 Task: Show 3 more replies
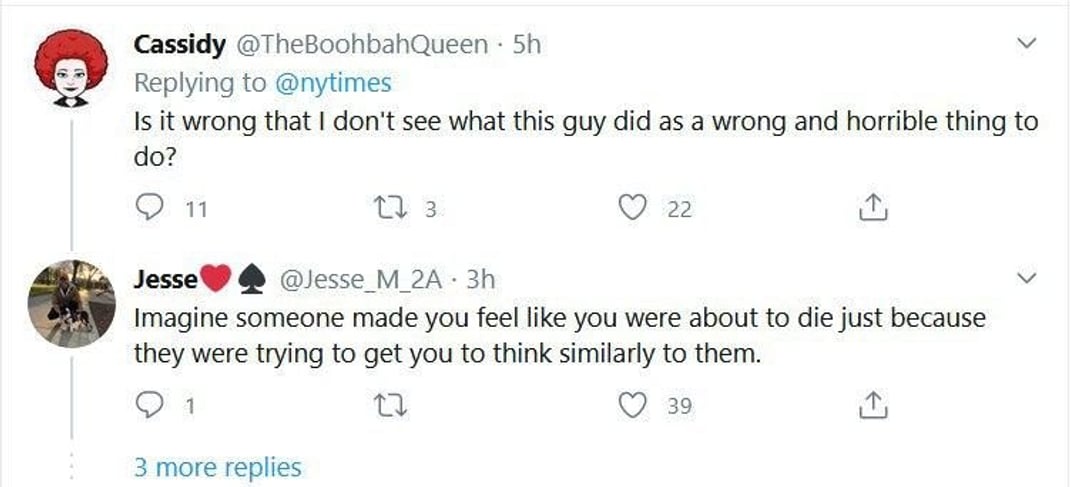(x=217, y=467)
